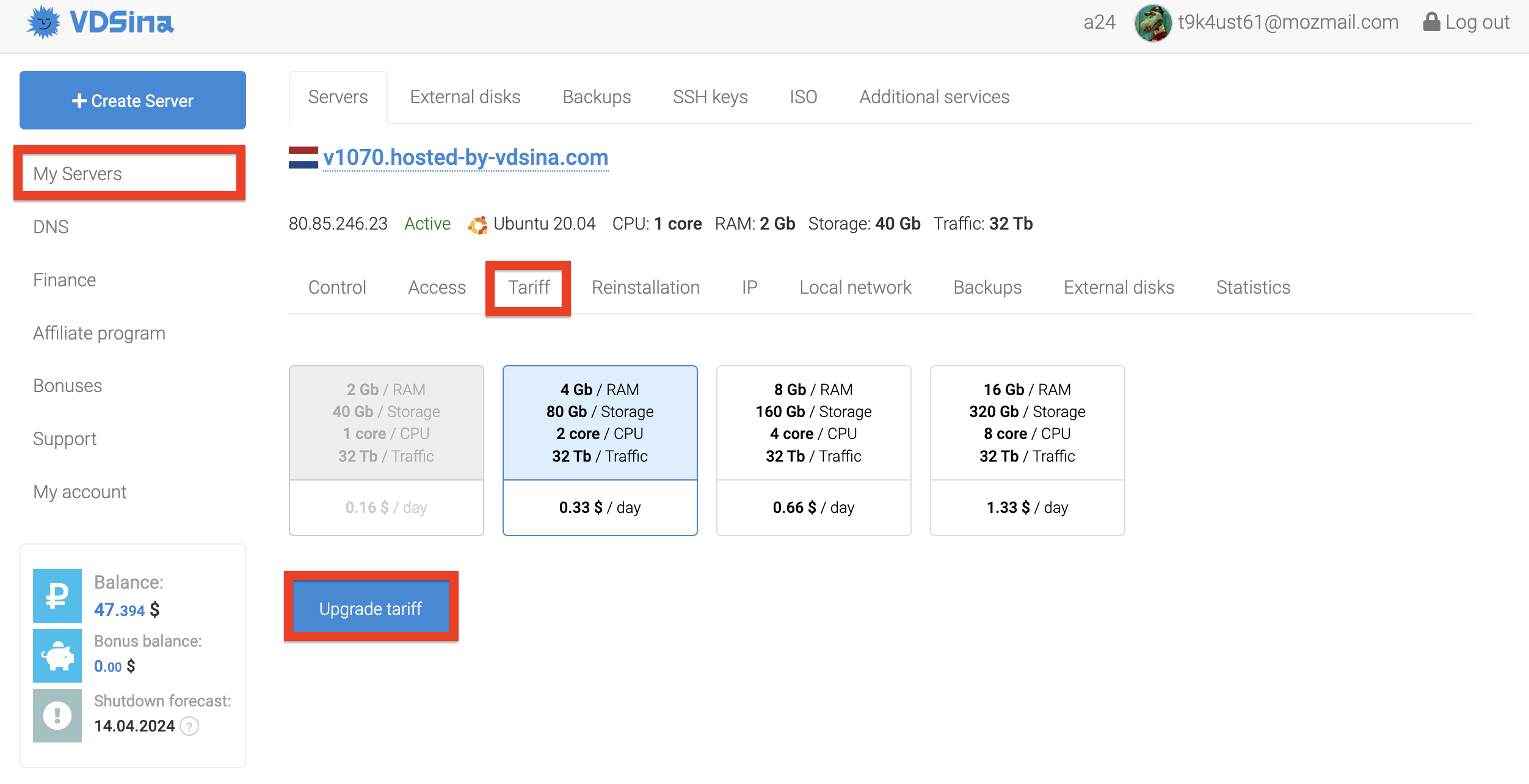Open the top External disks tab

pyautogui.click(x=465, y=97)
